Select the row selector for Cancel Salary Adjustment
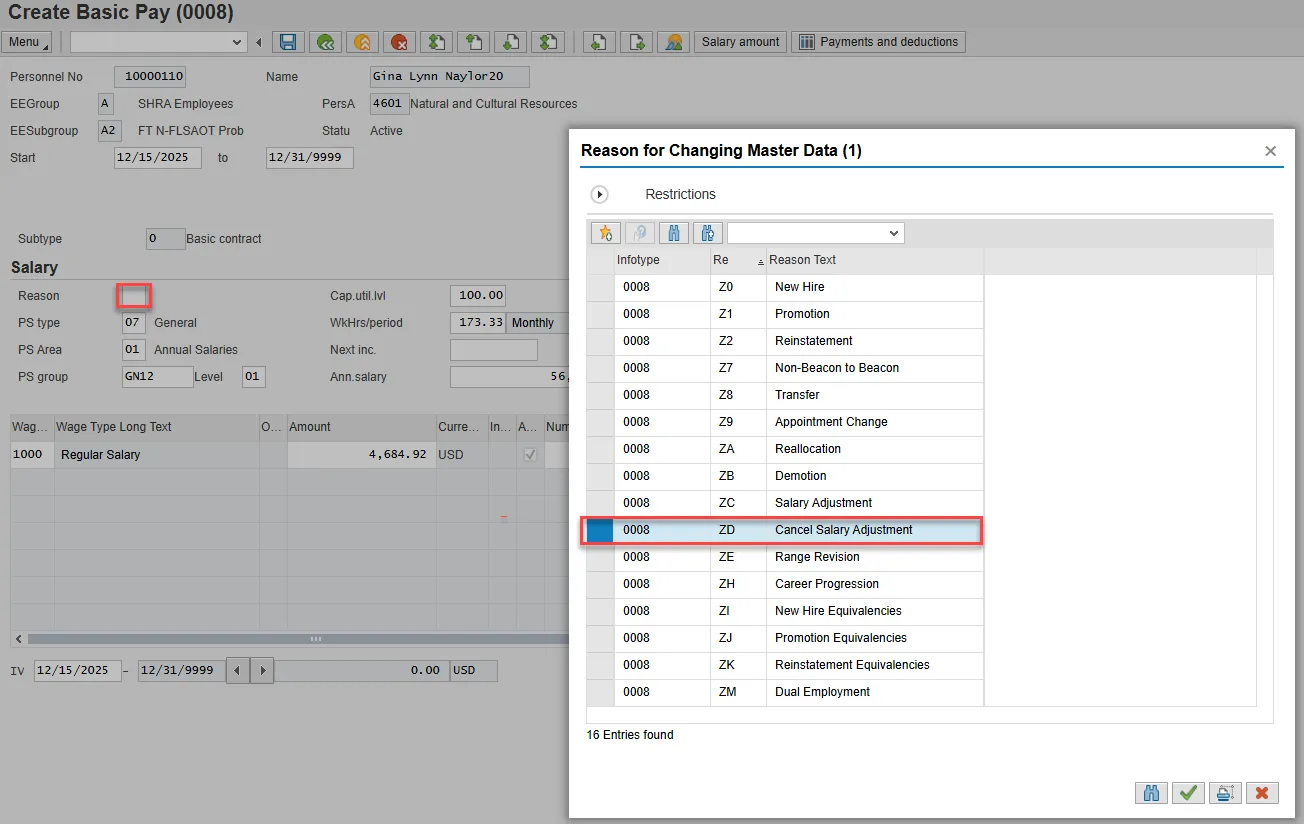 (600, 530)
